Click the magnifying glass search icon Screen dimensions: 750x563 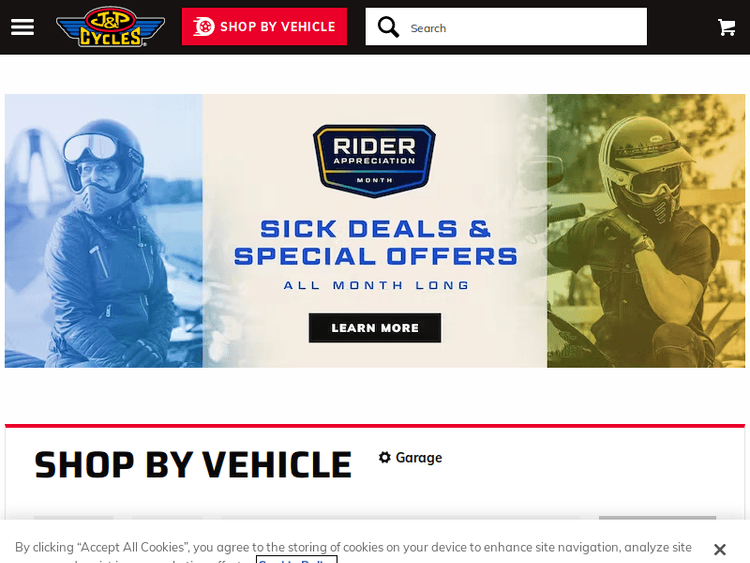388,27
